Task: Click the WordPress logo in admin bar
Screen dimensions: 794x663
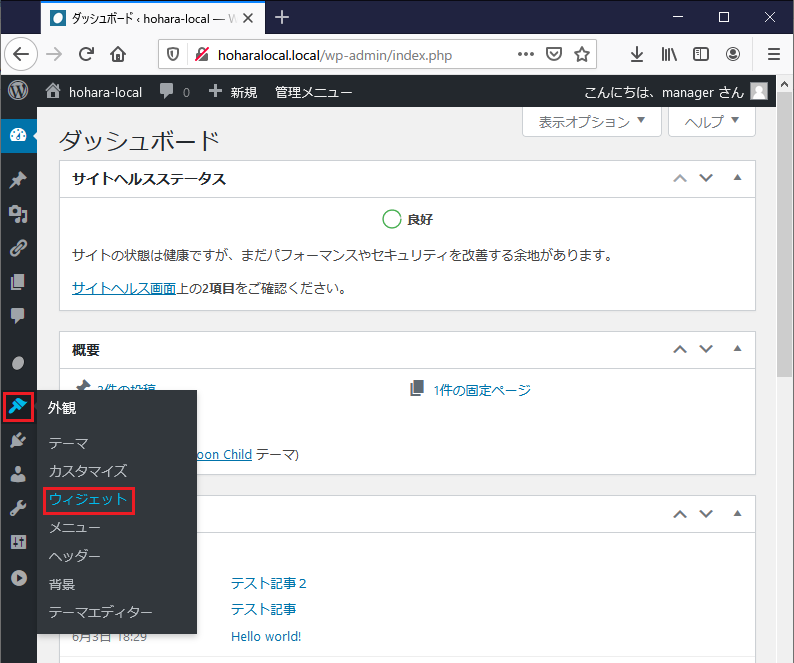Action: point(18,91)
